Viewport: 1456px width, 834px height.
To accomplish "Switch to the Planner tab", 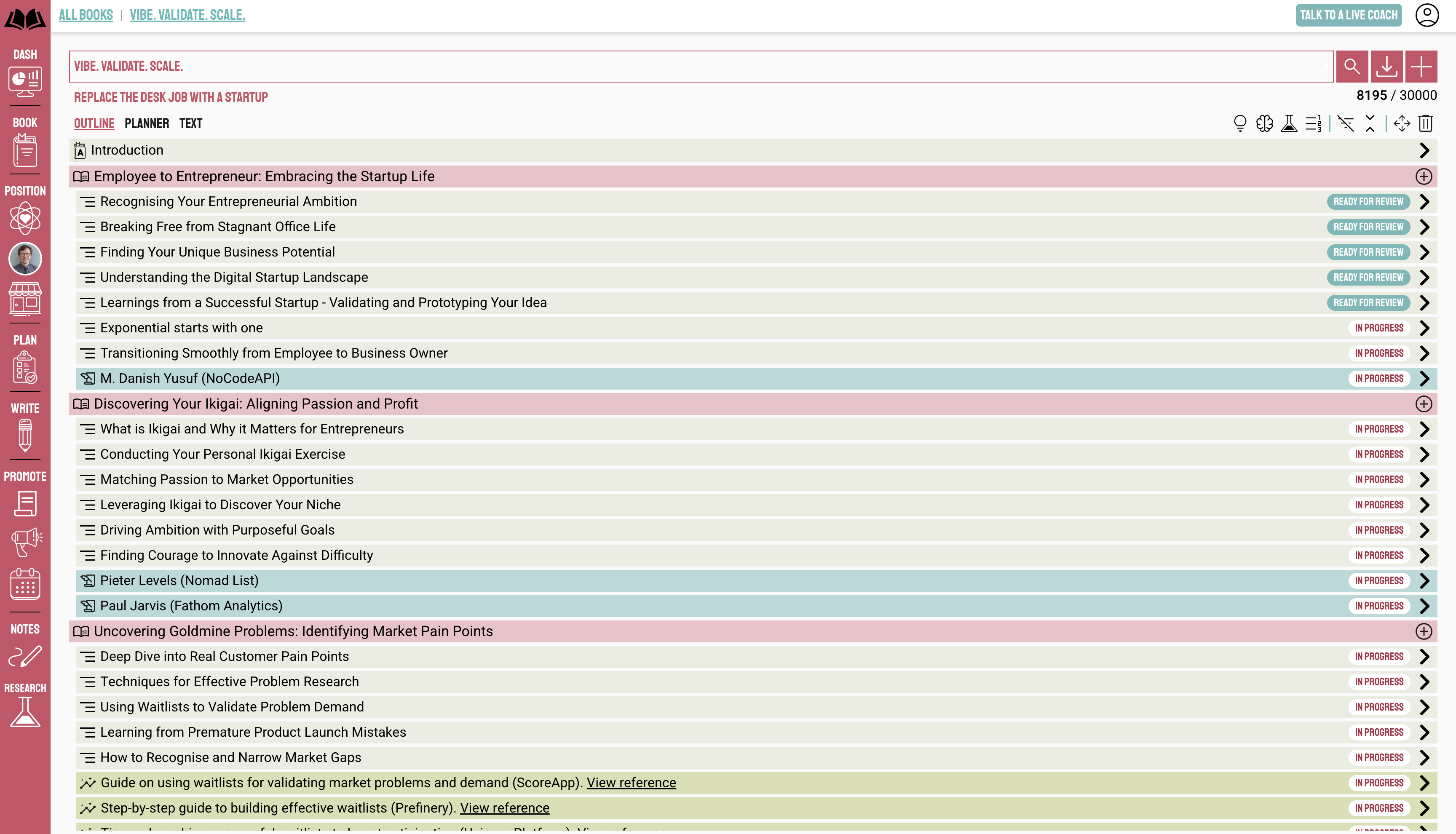I will [x=147, y=123].
